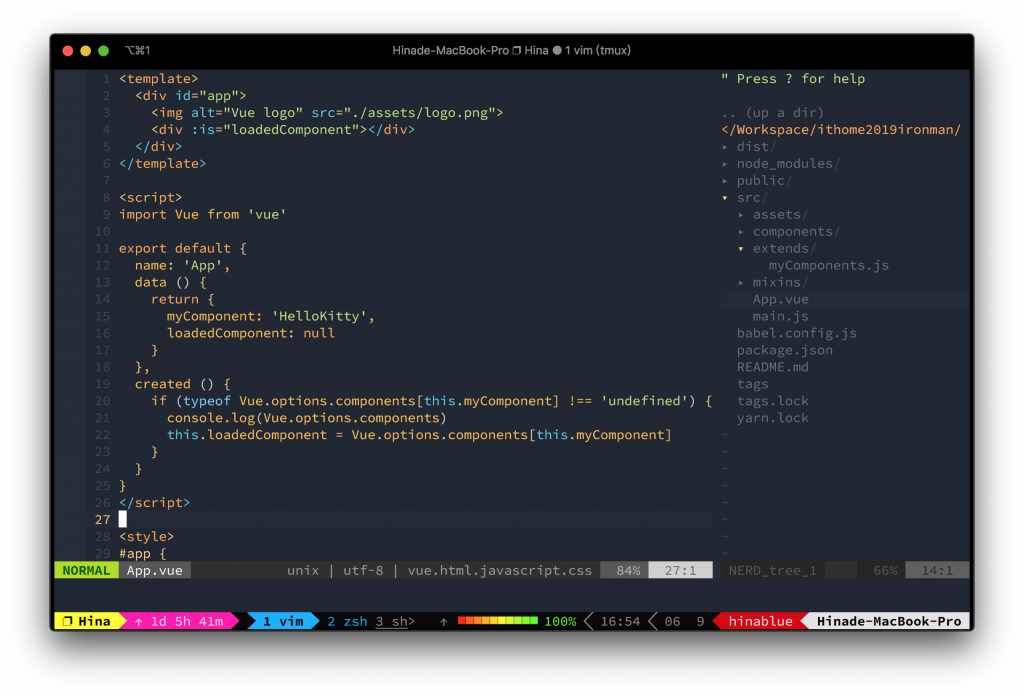Viewport: 1024px width, 697px height.
Task: Click the hinablue user segment
Action: (x=760, y=621)
